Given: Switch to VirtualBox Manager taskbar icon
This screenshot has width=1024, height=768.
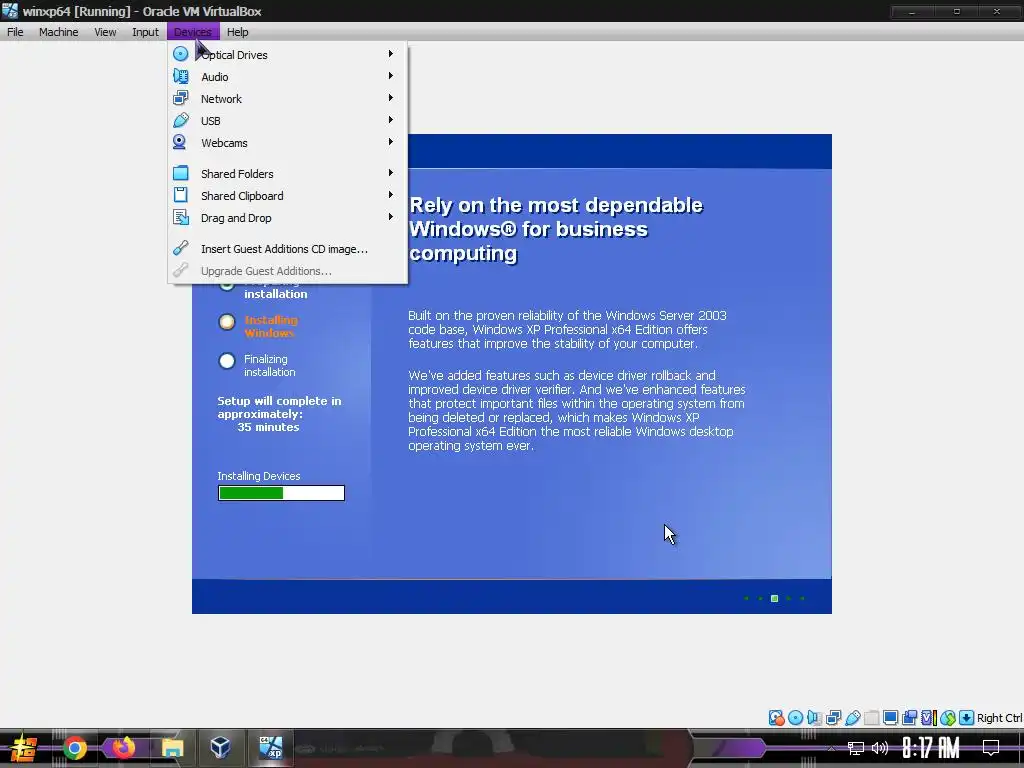Looking at the screenshot, I should coord(220,747).
